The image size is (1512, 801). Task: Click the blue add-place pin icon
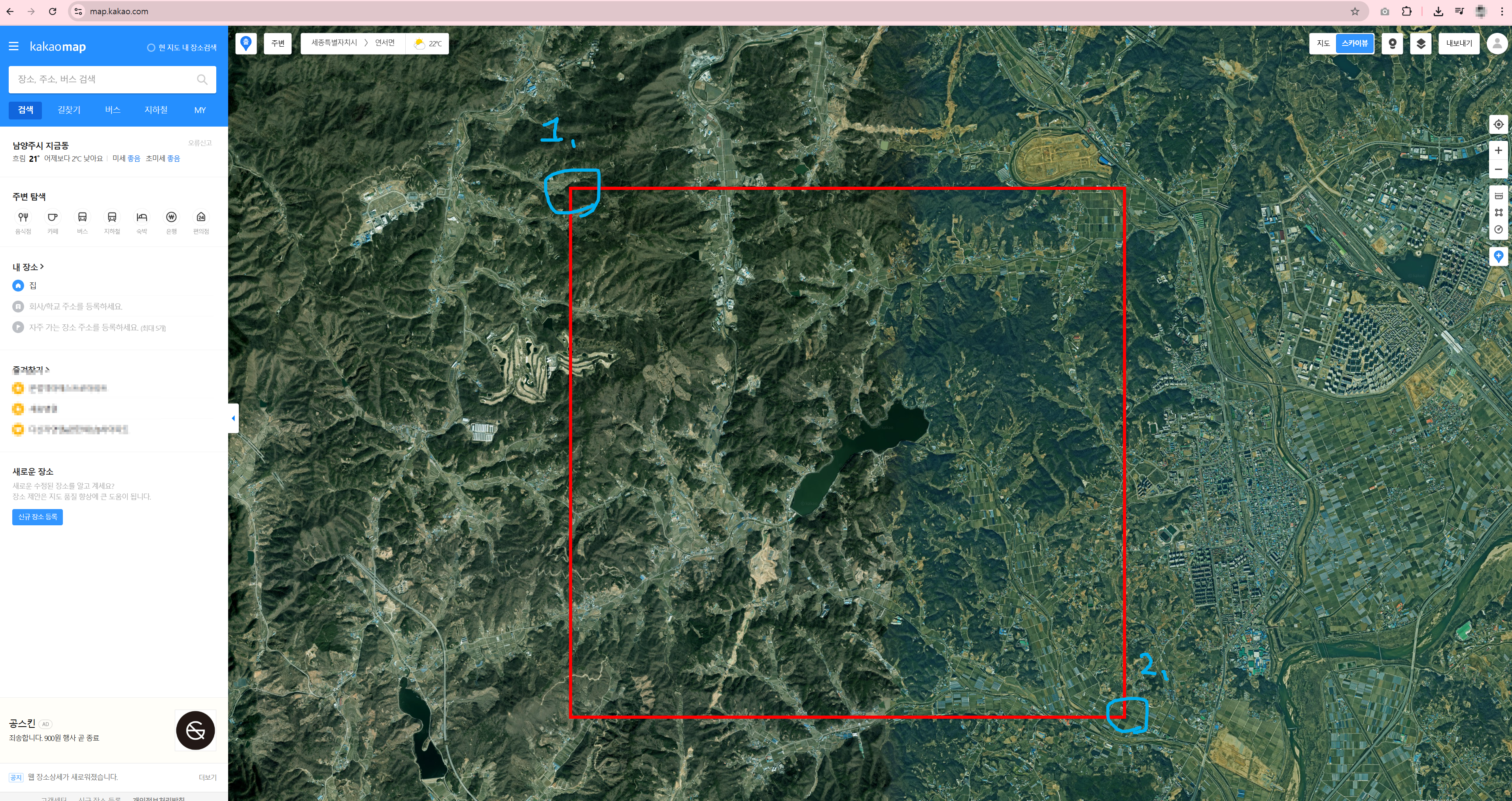tap(1498, 256)
